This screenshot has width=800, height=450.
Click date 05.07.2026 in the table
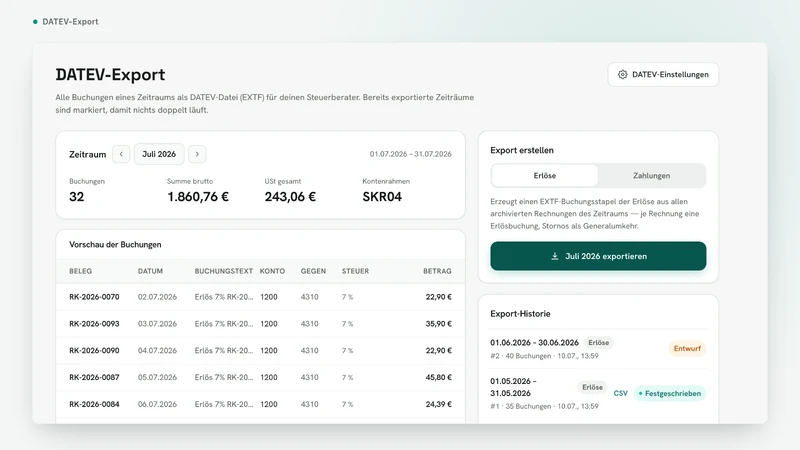click(x=157, y=378)
